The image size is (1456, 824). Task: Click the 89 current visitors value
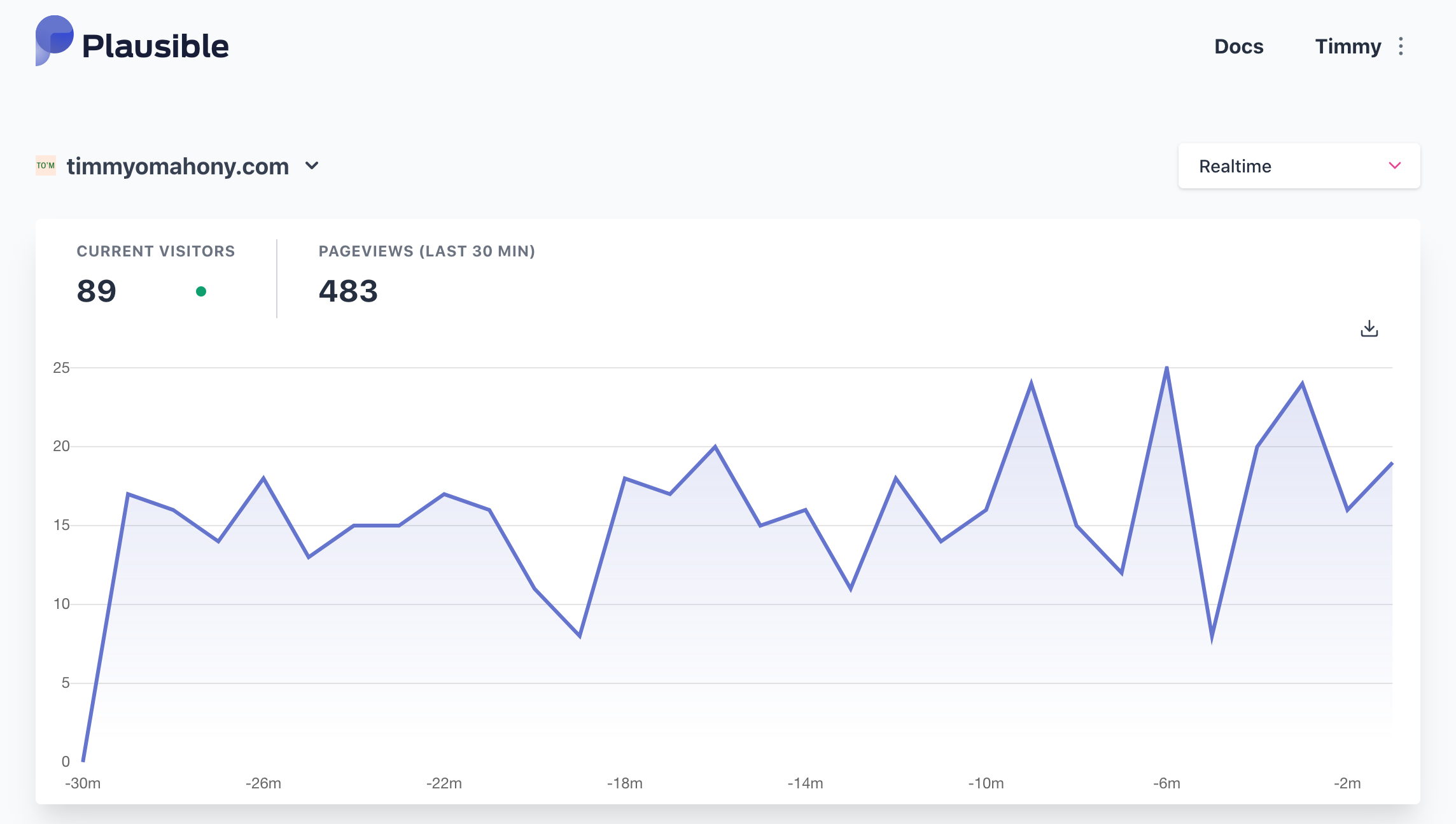tap(97, 291)
